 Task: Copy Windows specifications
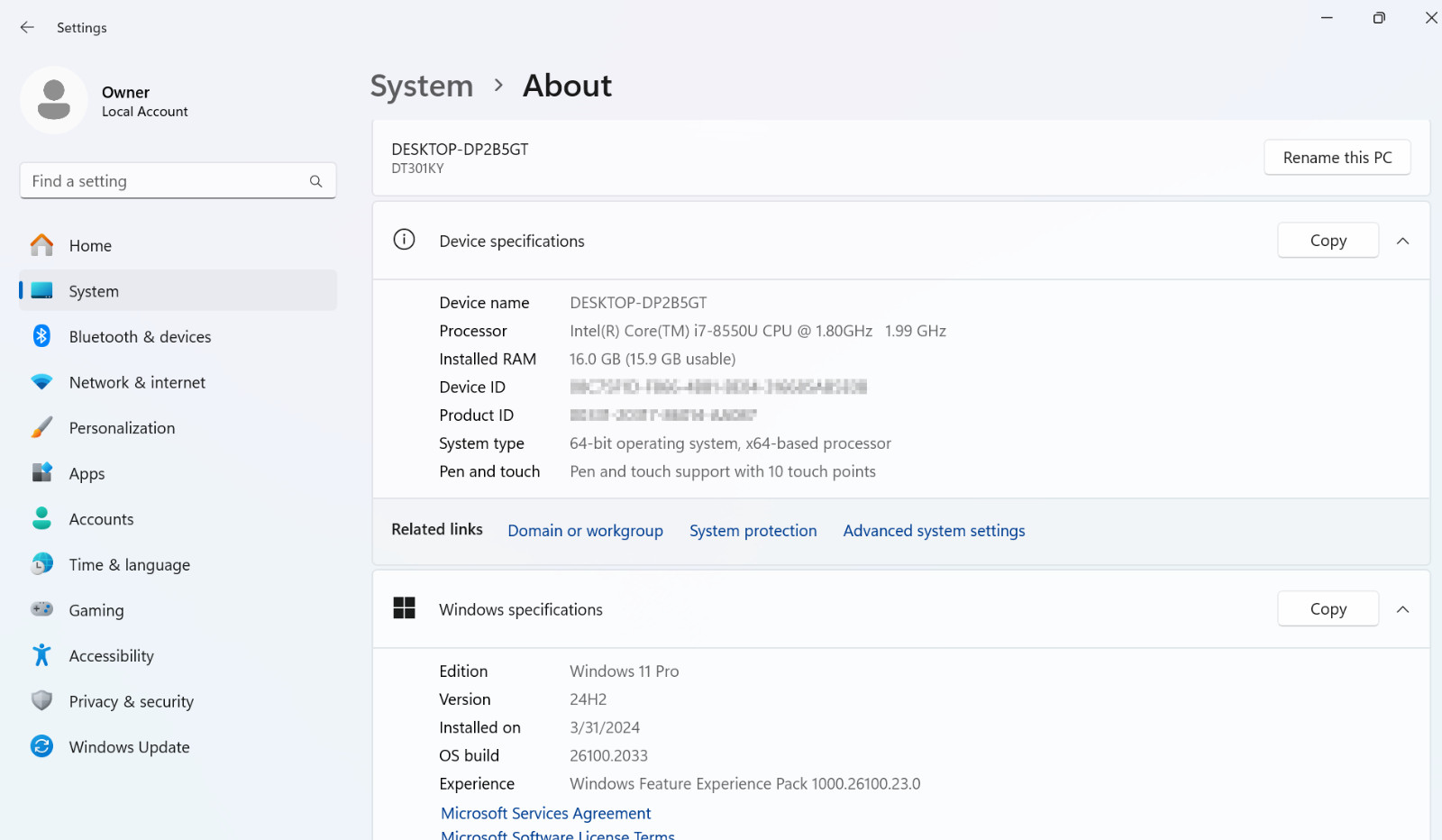(x=1328, y=609)
